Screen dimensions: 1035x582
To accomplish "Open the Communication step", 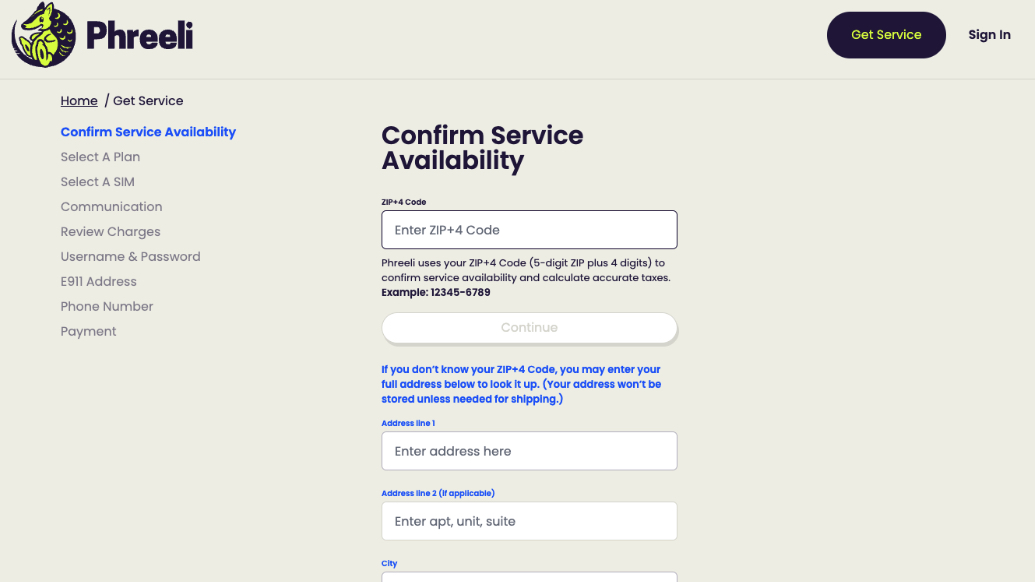I will pos(111,206).
